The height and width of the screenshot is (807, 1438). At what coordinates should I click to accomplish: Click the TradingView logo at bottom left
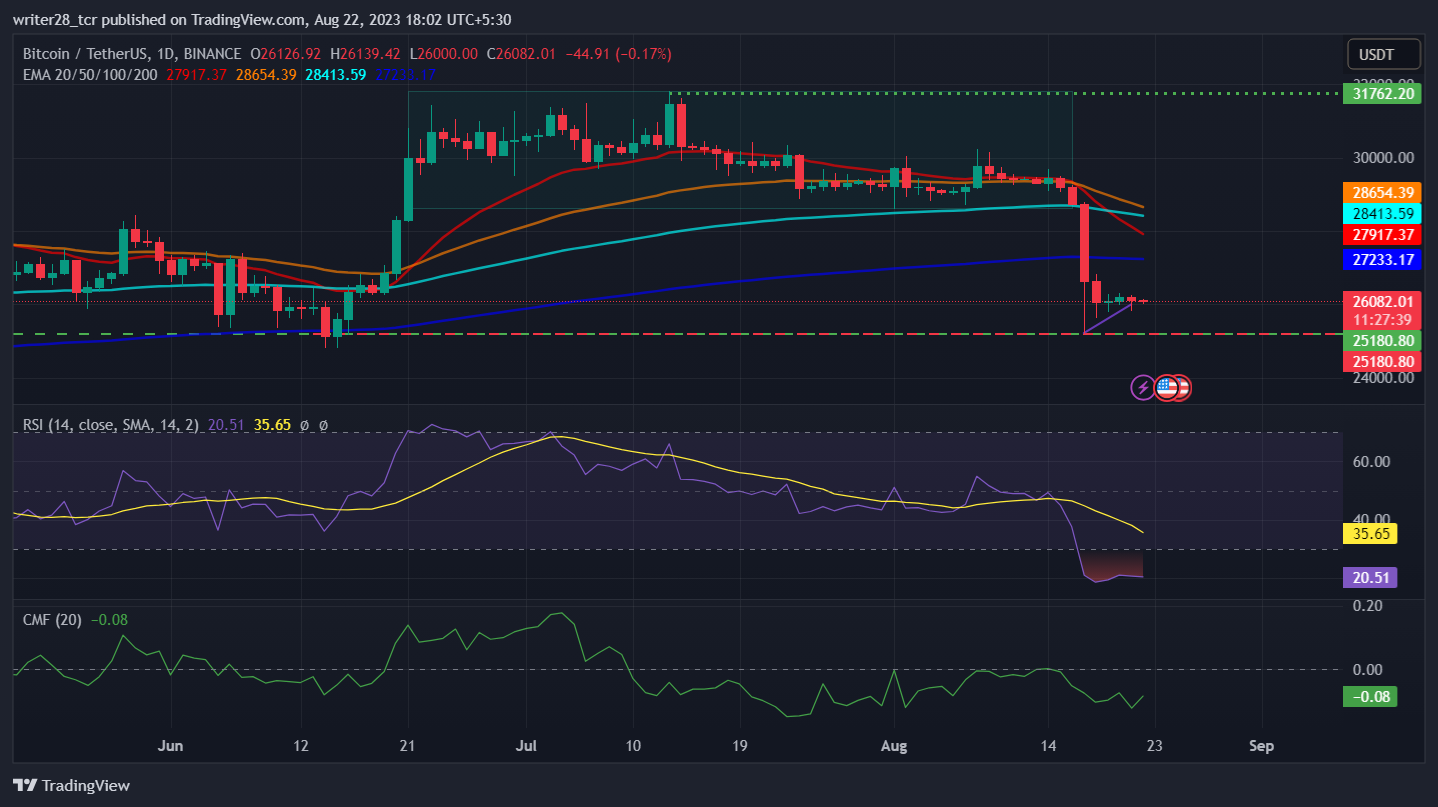[71, 785]
